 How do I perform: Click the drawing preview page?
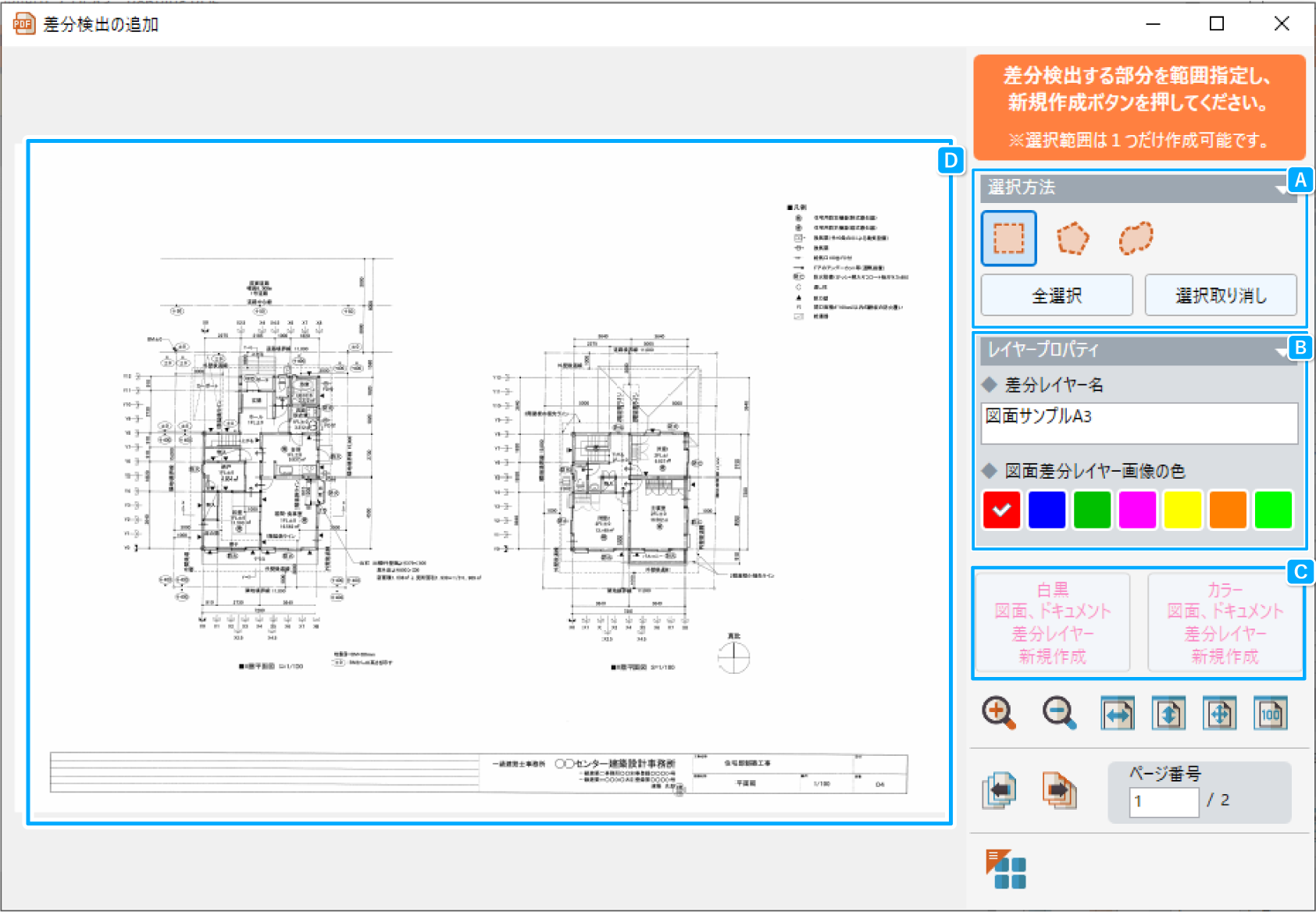click(x=490, y=483)
